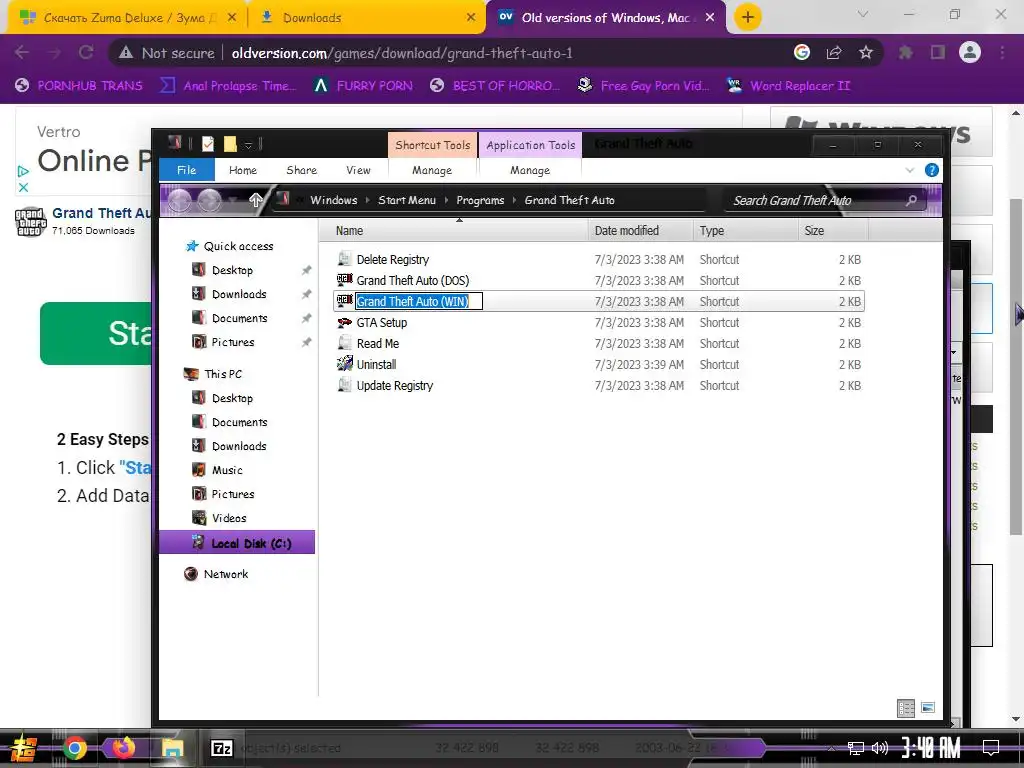
Task: Click the volume icon in system tray
Action: point(880,748)
